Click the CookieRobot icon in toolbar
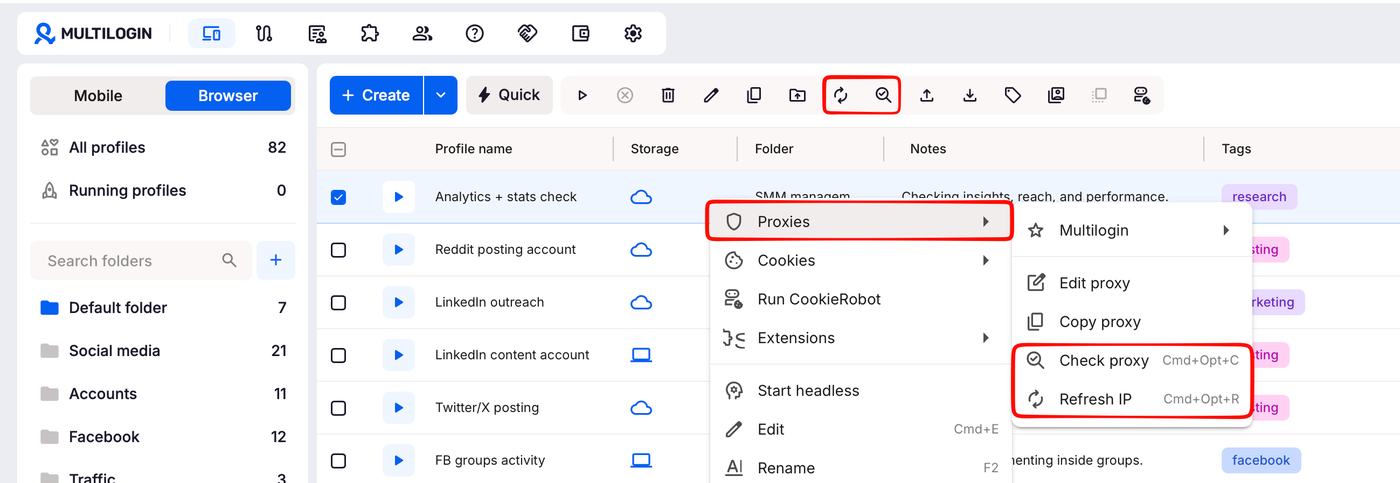This screenshot has height=483, width=1400. point(1142,95)
